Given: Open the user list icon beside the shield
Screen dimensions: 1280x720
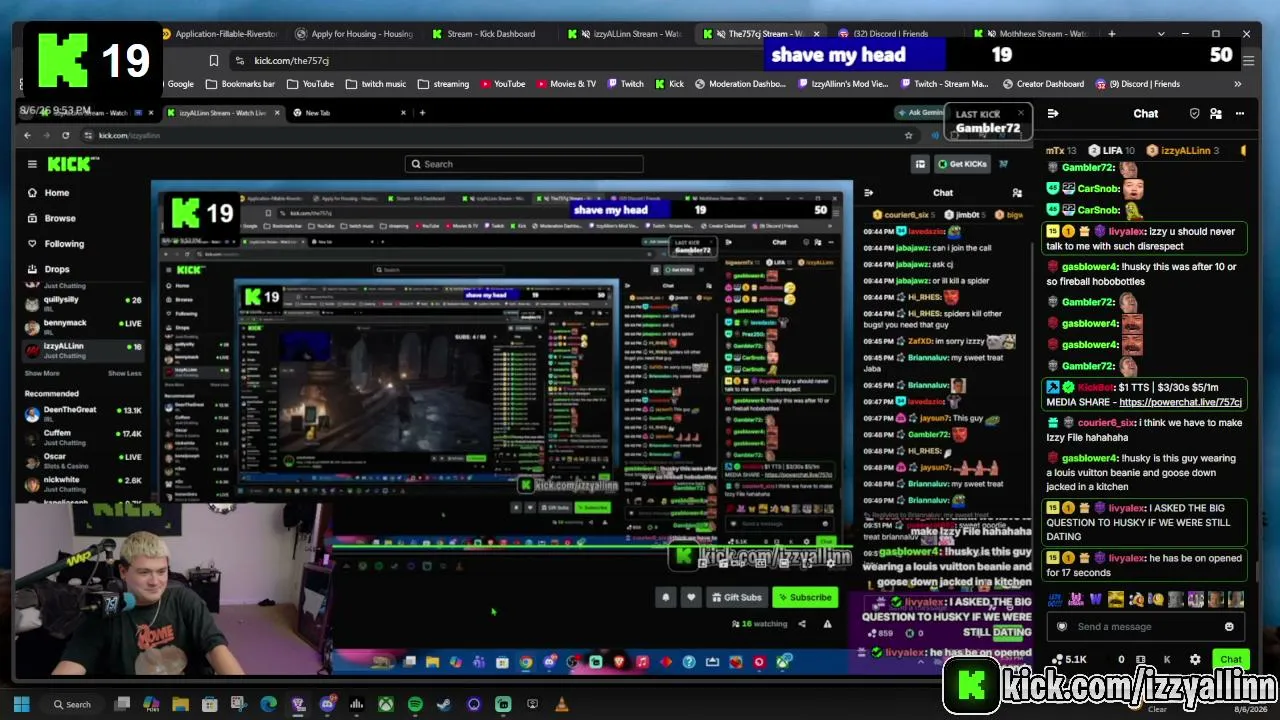Looking at the screenshot, I should tap(1216, 114).
